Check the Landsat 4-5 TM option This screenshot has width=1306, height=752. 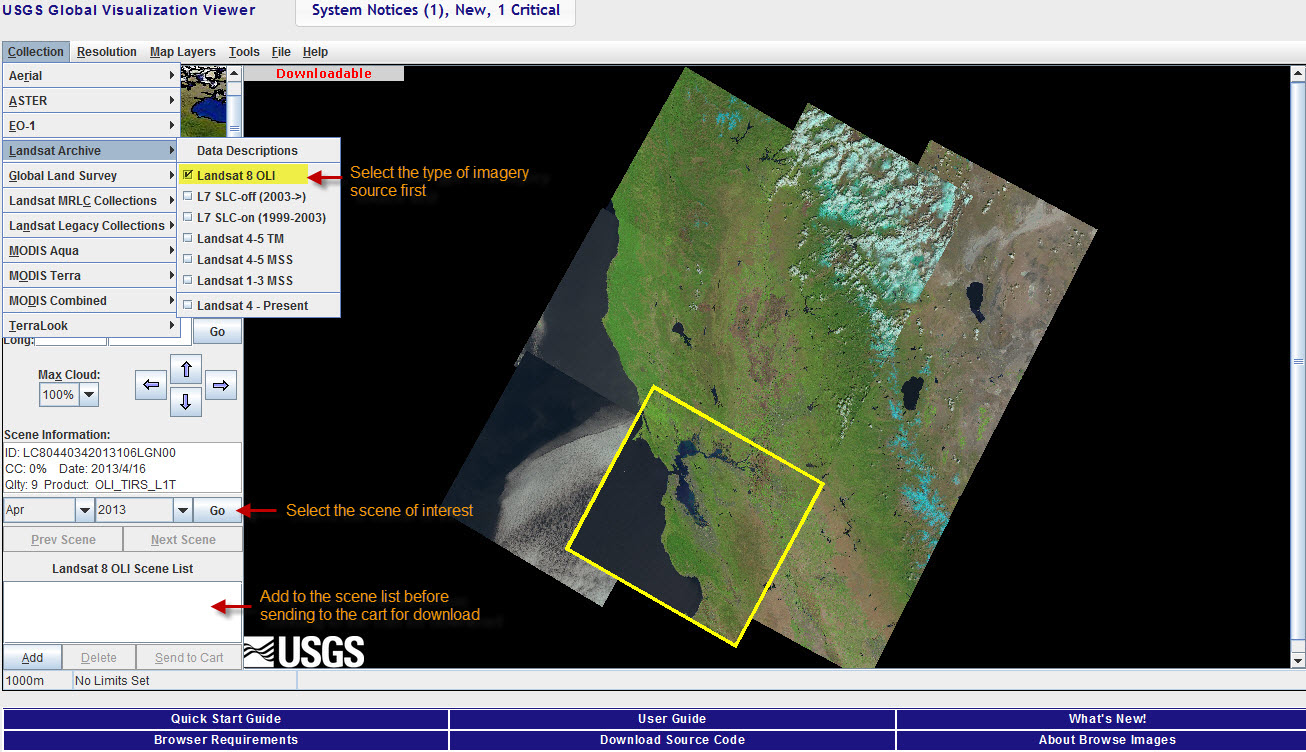258,238
